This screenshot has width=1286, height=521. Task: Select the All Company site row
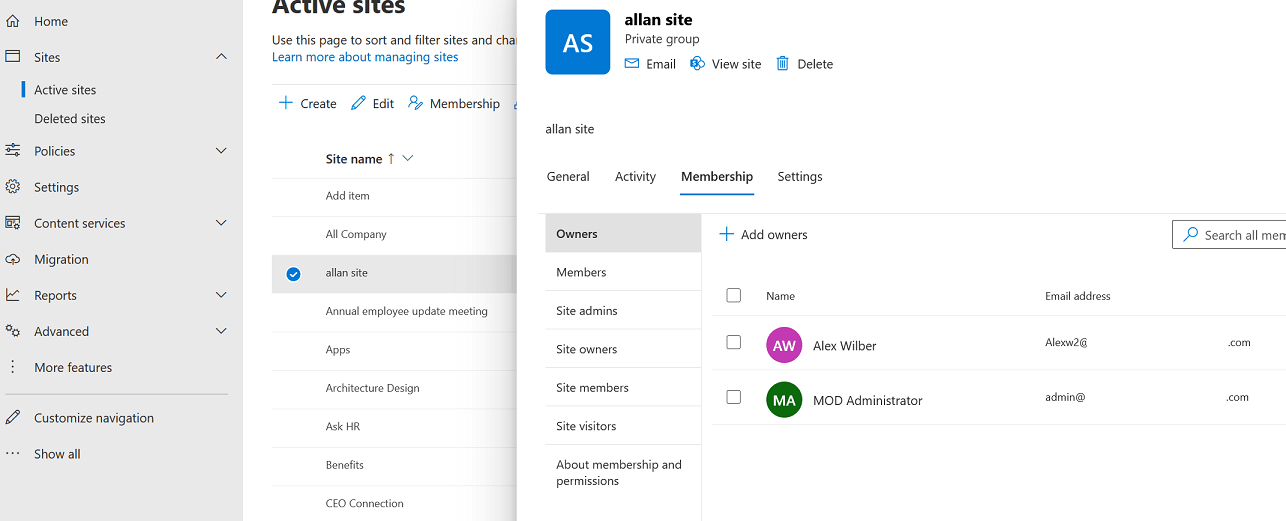coord(394,234)
